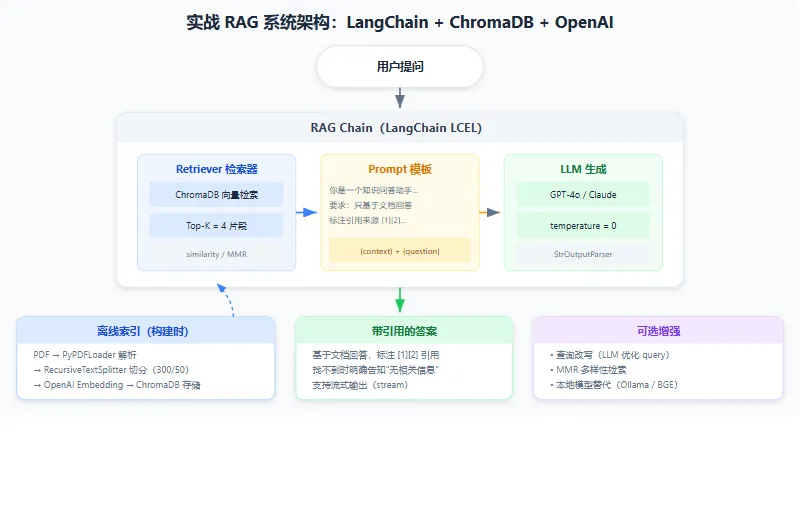Click the LLM 生成 title
800x520 pixels.
pos(583,169)
